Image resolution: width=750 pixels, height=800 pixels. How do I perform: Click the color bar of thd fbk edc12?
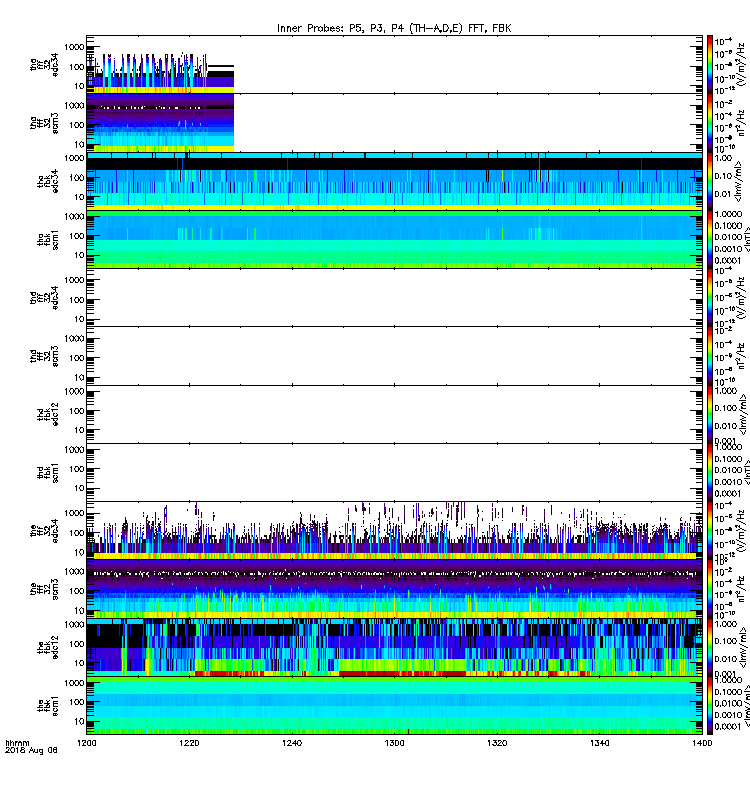coord(710,414)
